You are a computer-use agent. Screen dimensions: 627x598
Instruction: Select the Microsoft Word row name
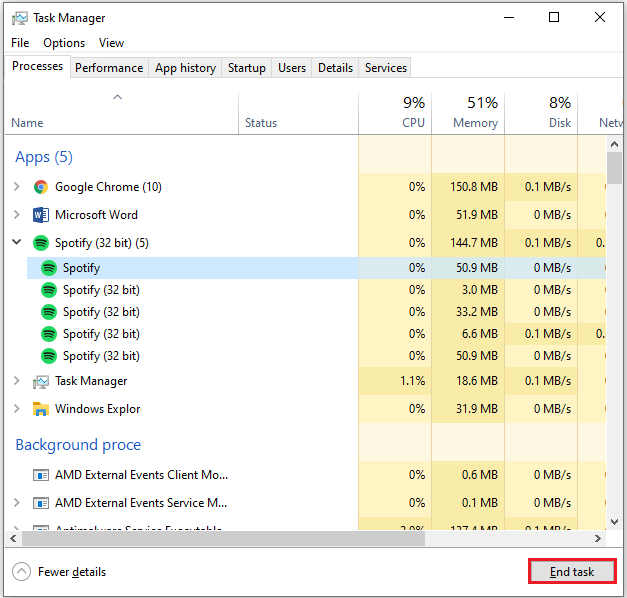tap(96, 215)
